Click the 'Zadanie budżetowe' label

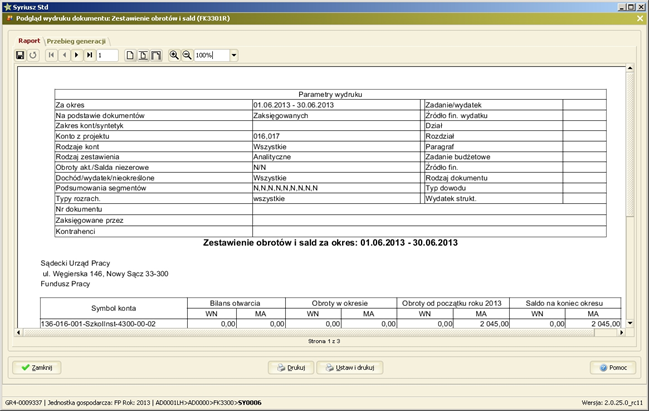457,157
